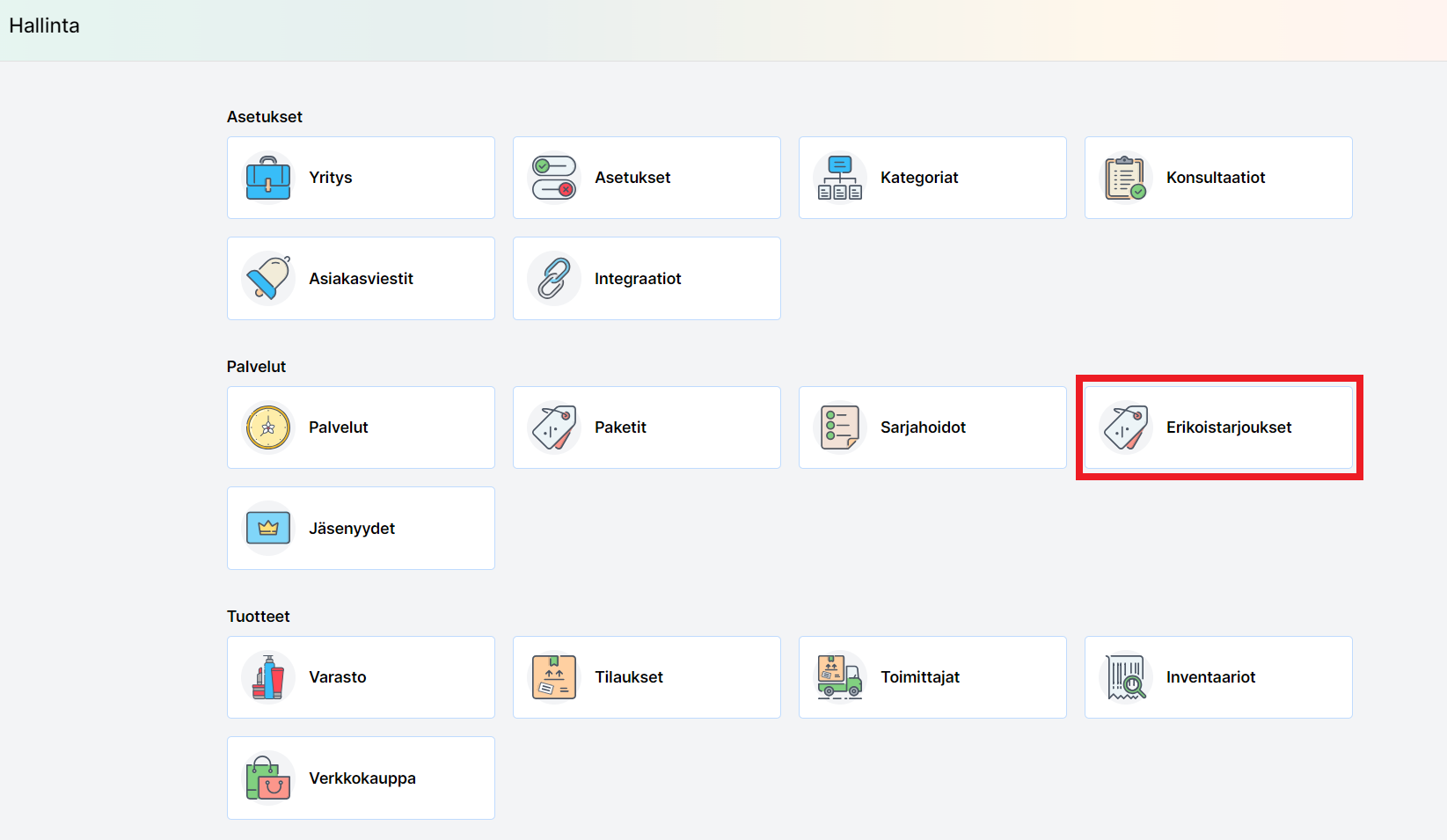Open the Asiakasviestit bell icon
Image resolution: width=1447 pixels, height=840 pixels.
(268, 279)
